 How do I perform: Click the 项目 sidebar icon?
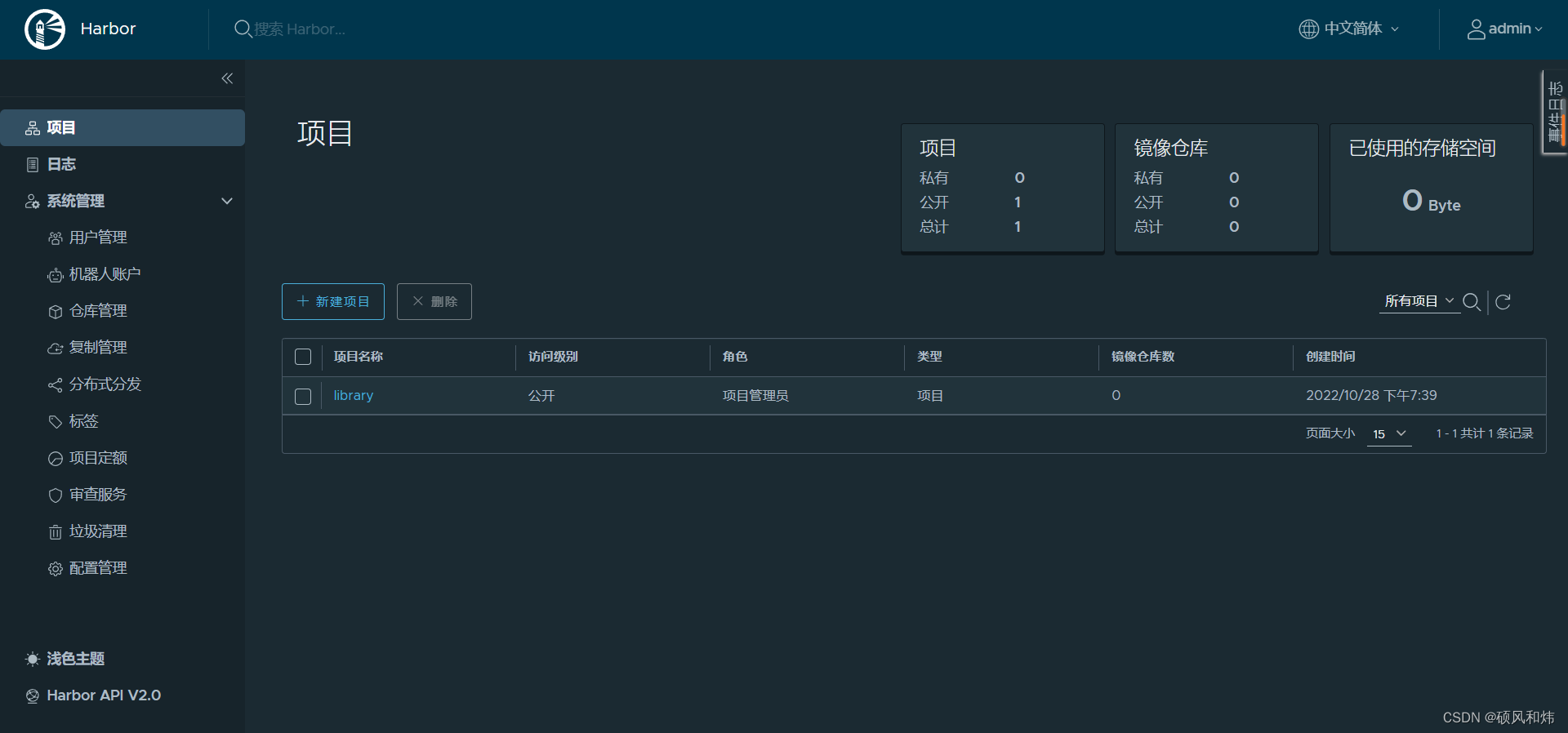33,128
